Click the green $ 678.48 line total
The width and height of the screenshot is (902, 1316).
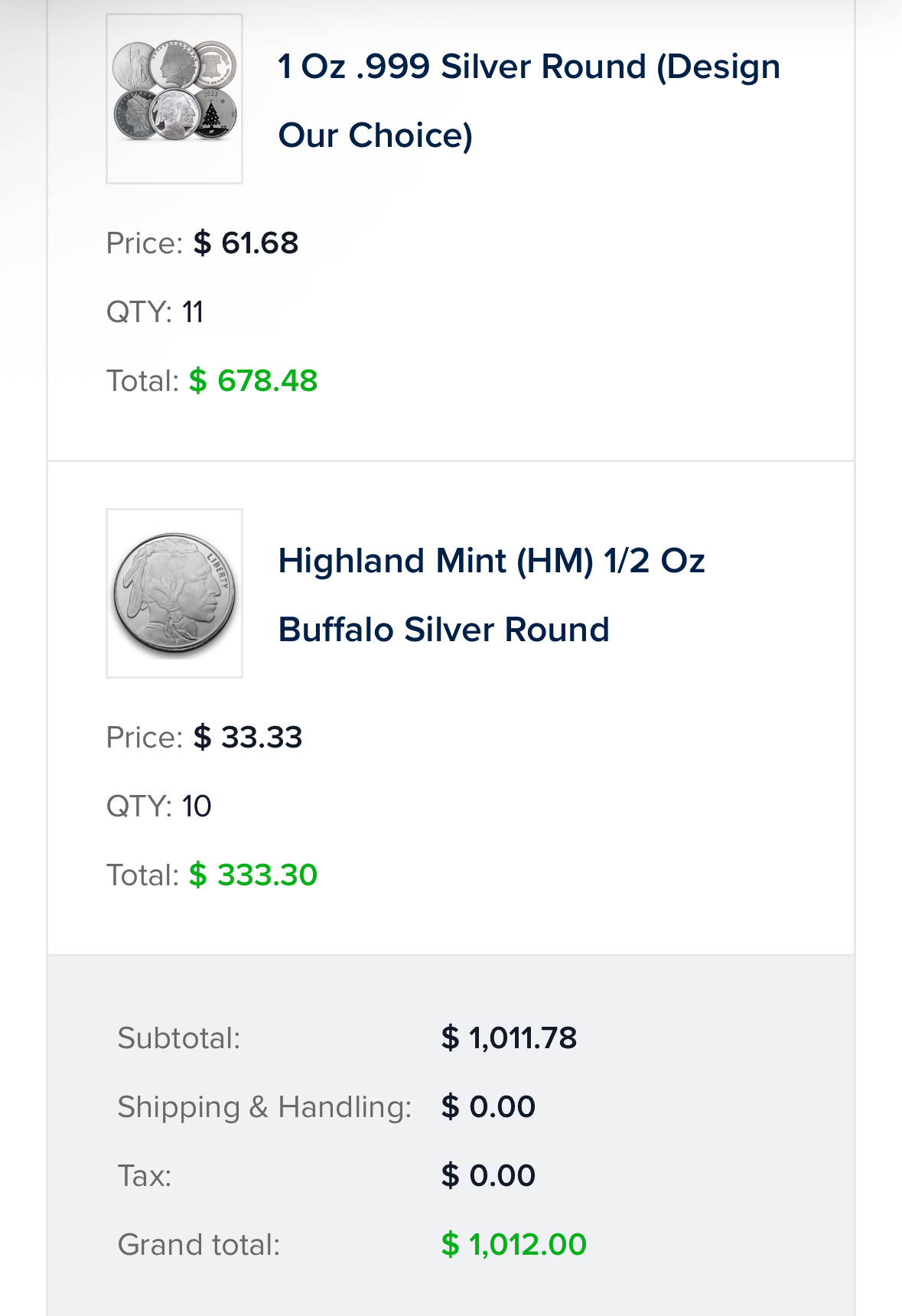click(x=253, y=381)
